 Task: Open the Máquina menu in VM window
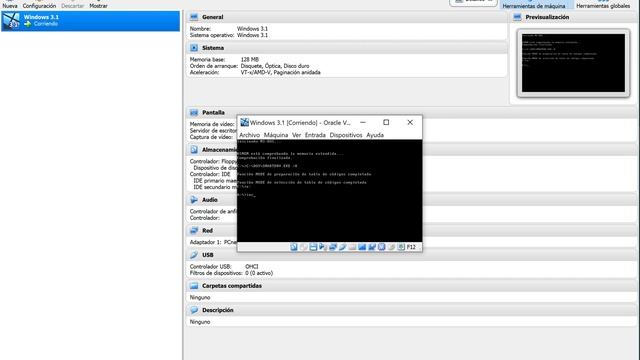click(x=276, y=135)
